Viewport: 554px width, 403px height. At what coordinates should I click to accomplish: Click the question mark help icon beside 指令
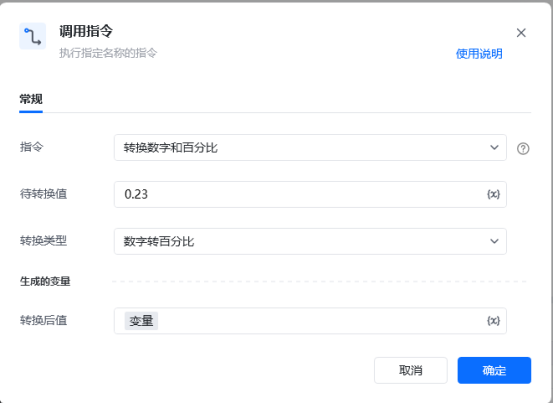coord(523,149)
